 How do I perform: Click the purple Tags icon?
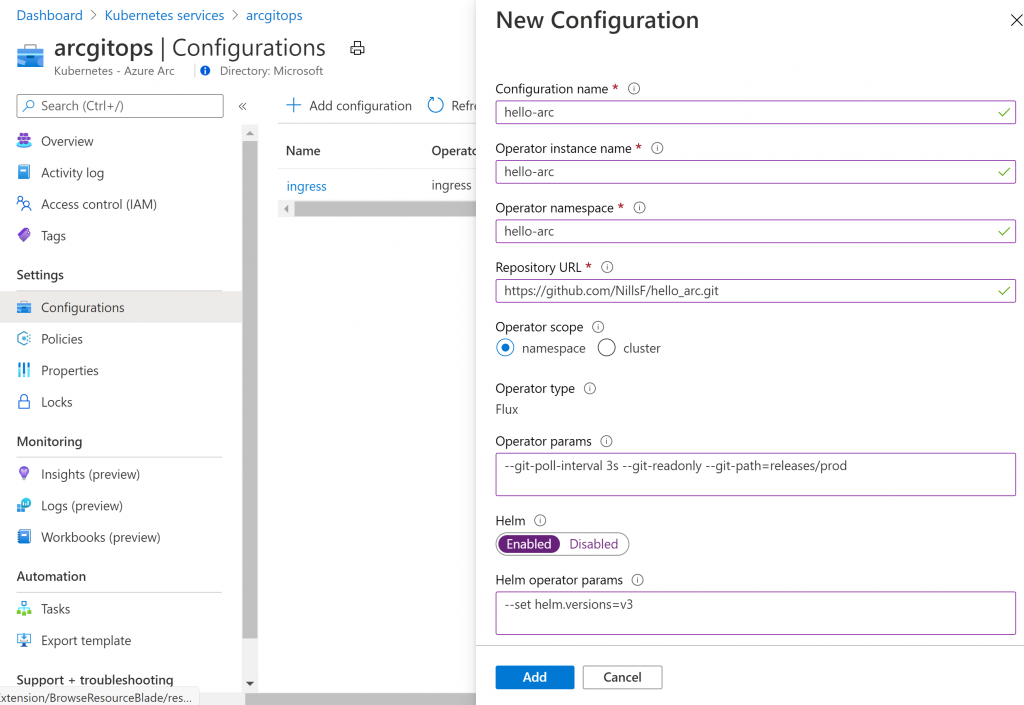pyautogui.click(x=24, y=235)
